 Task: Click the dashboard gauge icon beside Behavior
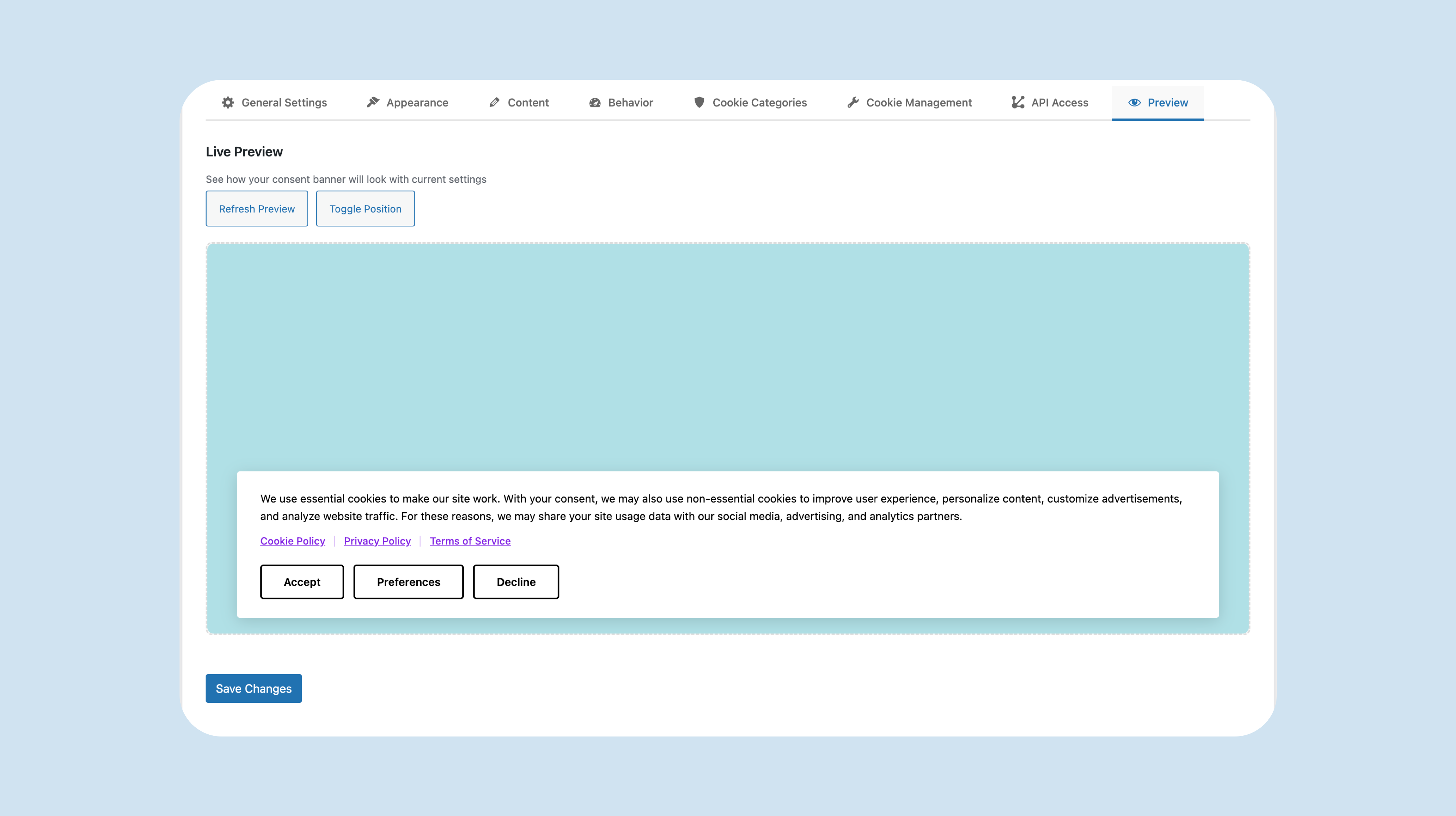coord(595,102)
